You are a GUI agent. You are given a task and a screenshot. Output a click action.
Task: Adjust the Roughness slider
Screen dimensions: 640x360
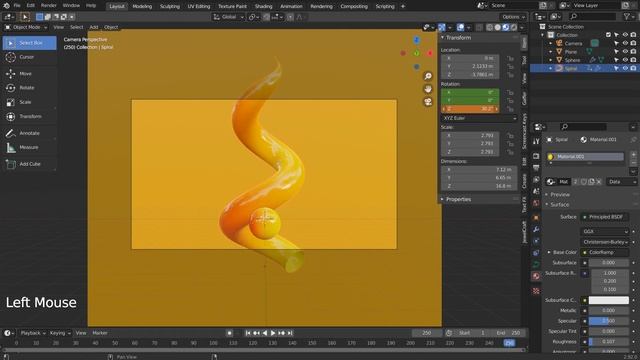609,342
